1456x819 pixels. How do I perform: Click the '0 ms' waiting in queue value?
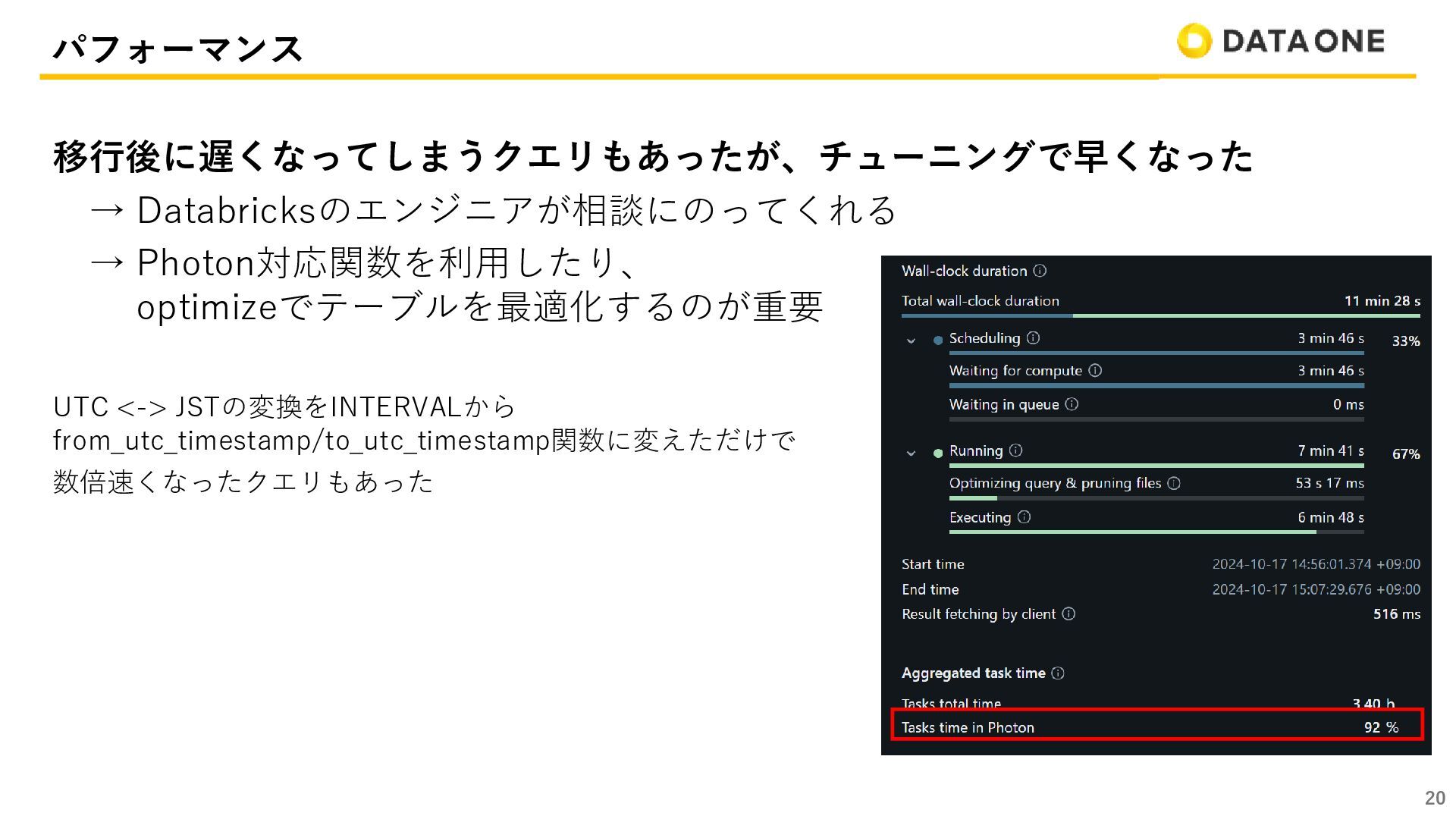pos(1348,404)
